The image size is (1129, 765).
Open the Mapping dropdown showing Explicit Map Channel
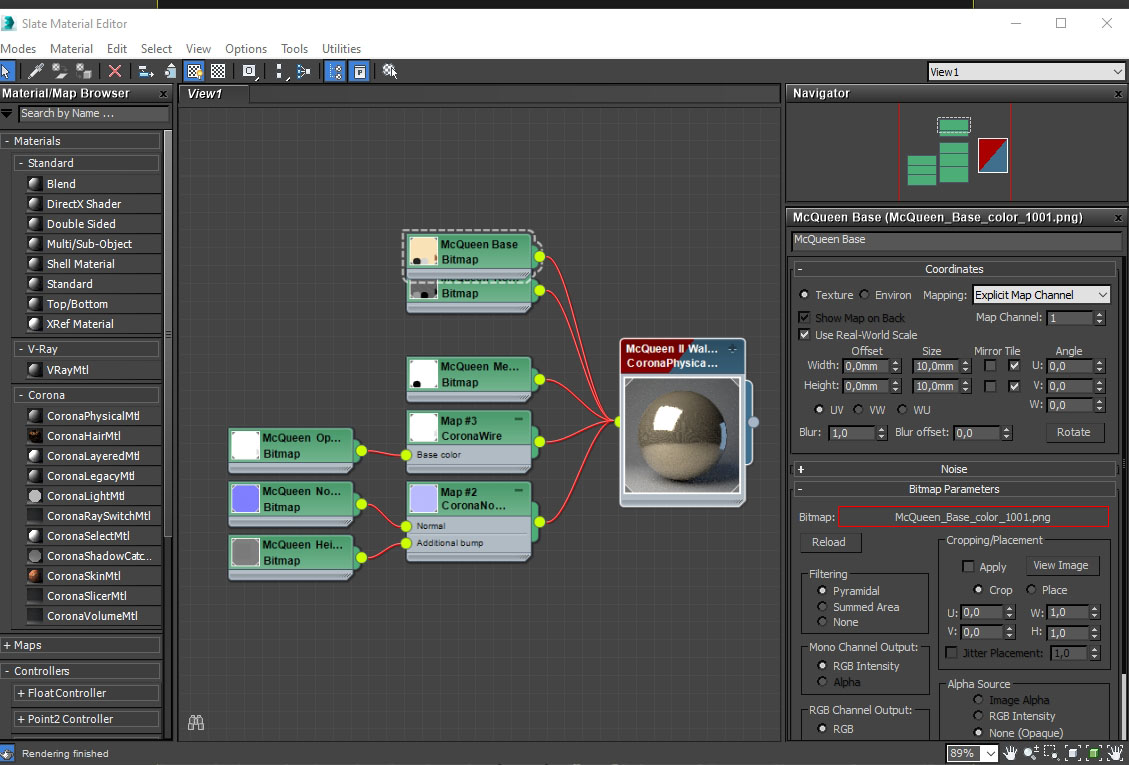pos(1041,295)
